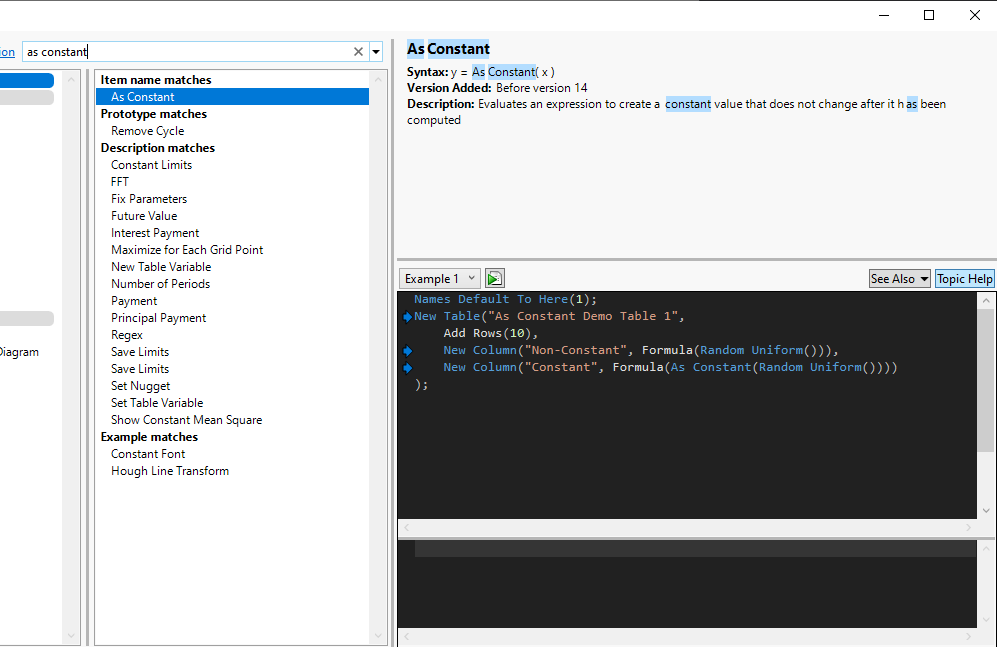Open search options dropdown arrow
The height and width of the screenshot is (647, 997).
click(x=376, y=52)
